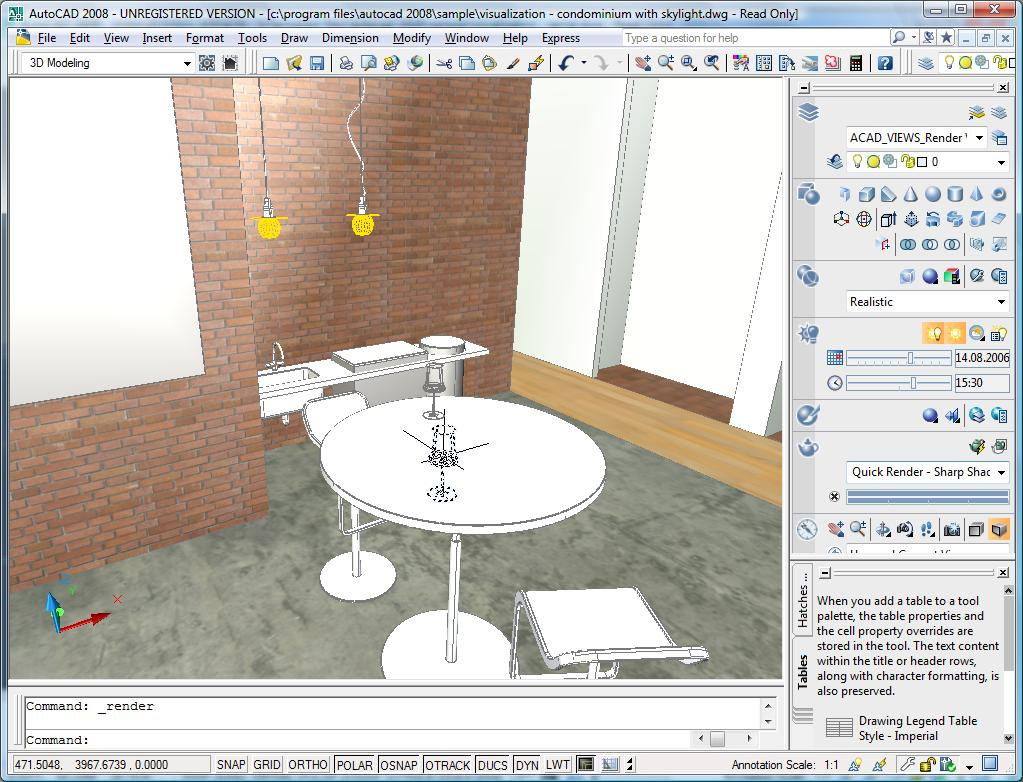Toggle DYN dynamic input
This screenshot has height=782, width=1023.
527,764
